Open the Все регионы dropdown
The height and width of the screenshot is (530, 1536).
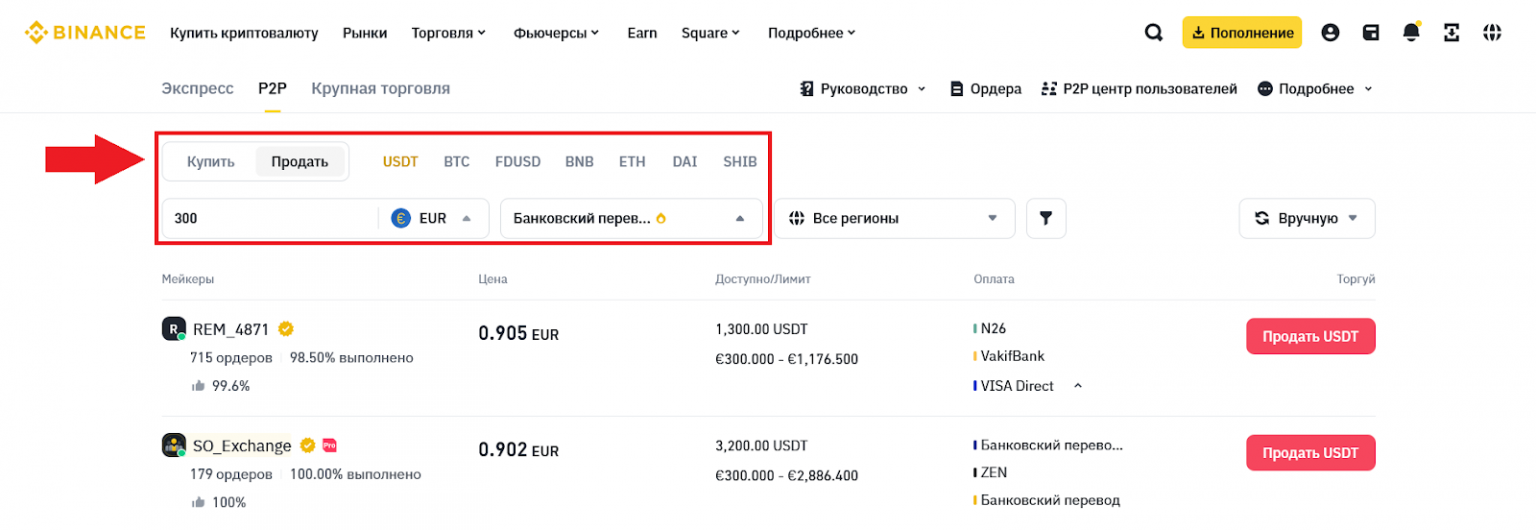click(x=894, y=218)
